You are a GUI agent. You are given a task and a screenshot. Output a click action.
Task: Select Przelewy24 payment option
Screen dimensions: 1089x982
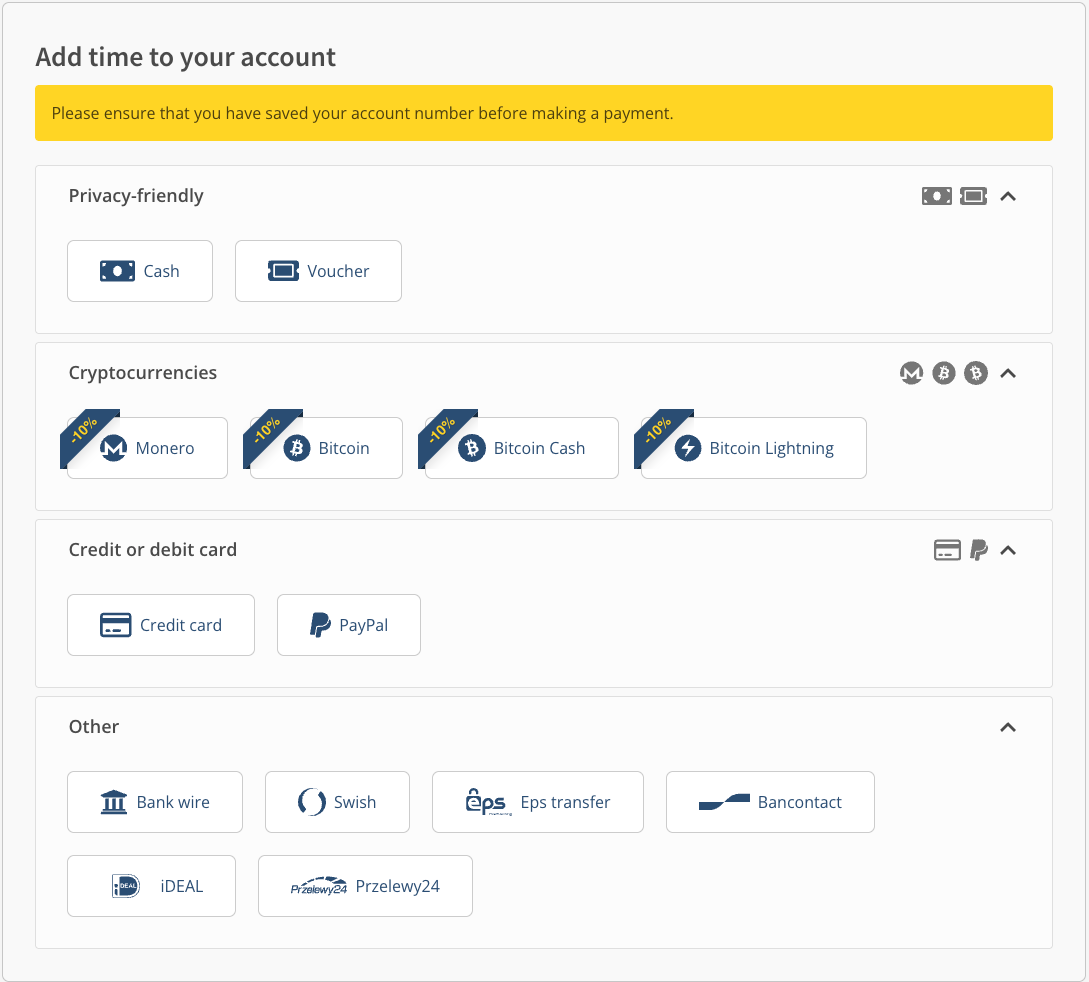coord(365,886)
